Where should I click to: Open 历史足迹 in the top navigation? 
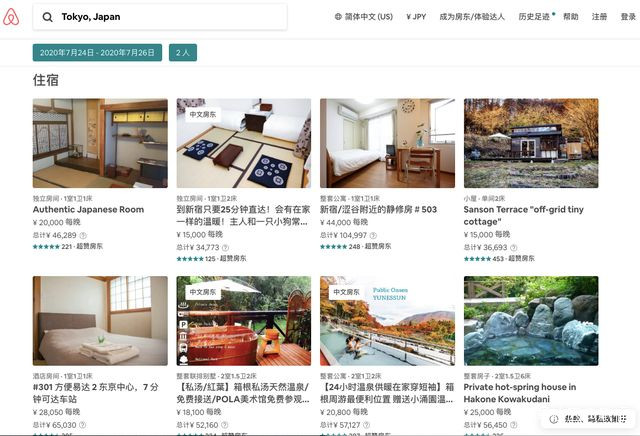click(534, 17)
